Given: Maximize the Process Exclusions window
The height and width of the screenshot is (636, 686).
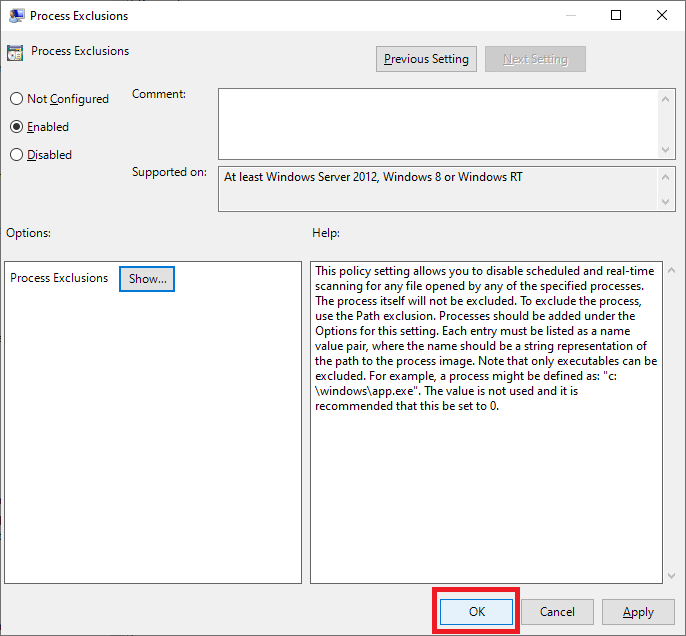Looking at the screenshot, I should tap(616, 16).
